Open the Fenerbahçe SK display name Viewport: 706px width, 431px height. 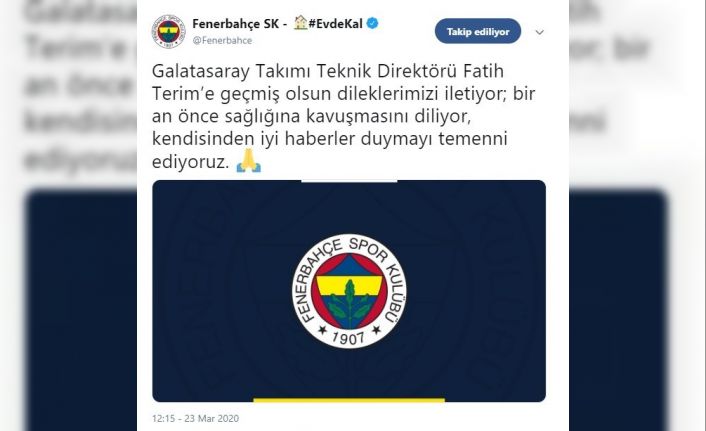[235, 23]
